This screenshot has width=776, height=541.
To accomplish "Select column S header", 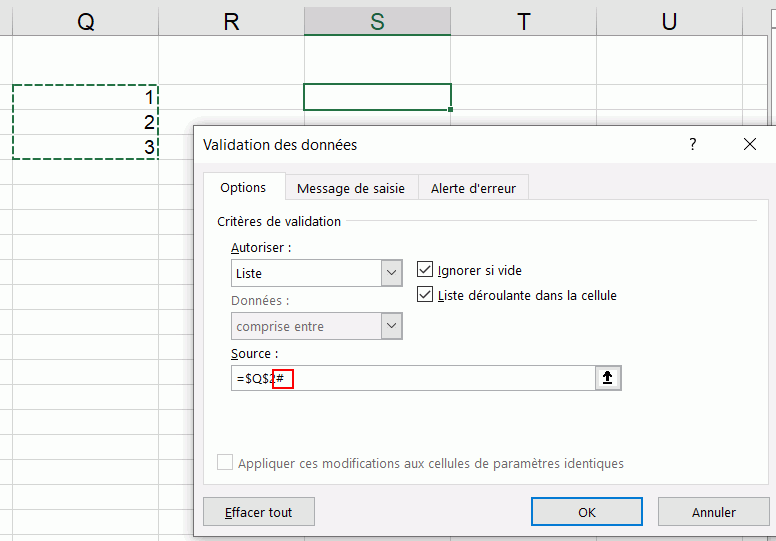I will [377, 22].
